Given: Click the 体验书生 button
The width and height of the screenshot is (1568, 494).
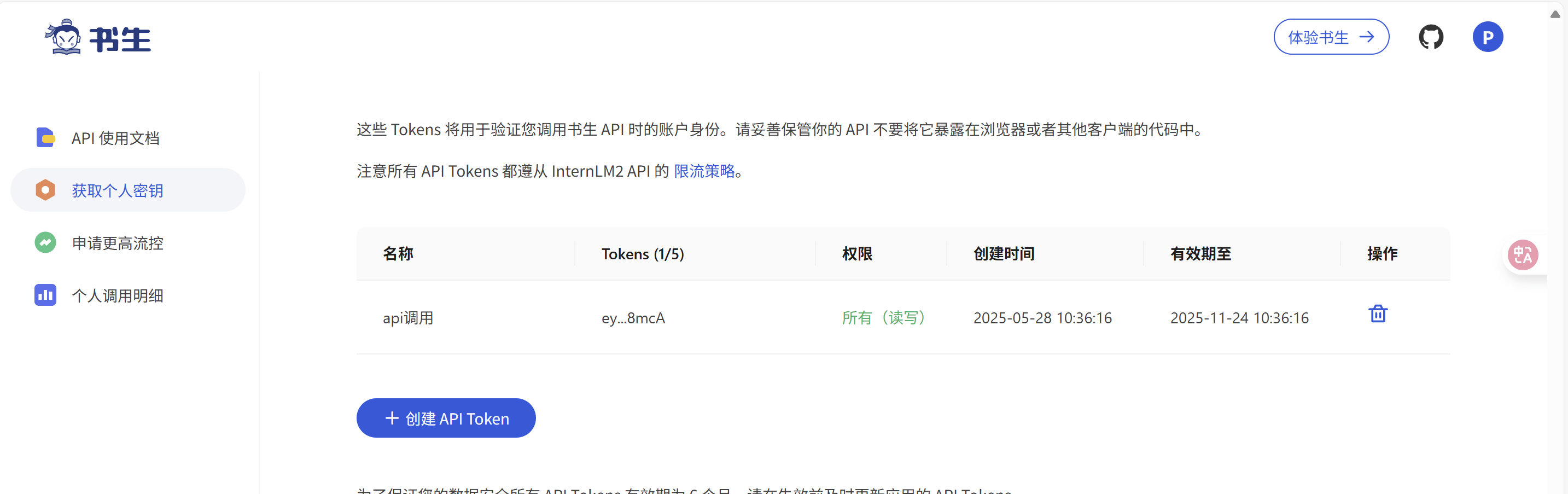Looking at the screenshot, I should coord(1331,37).
